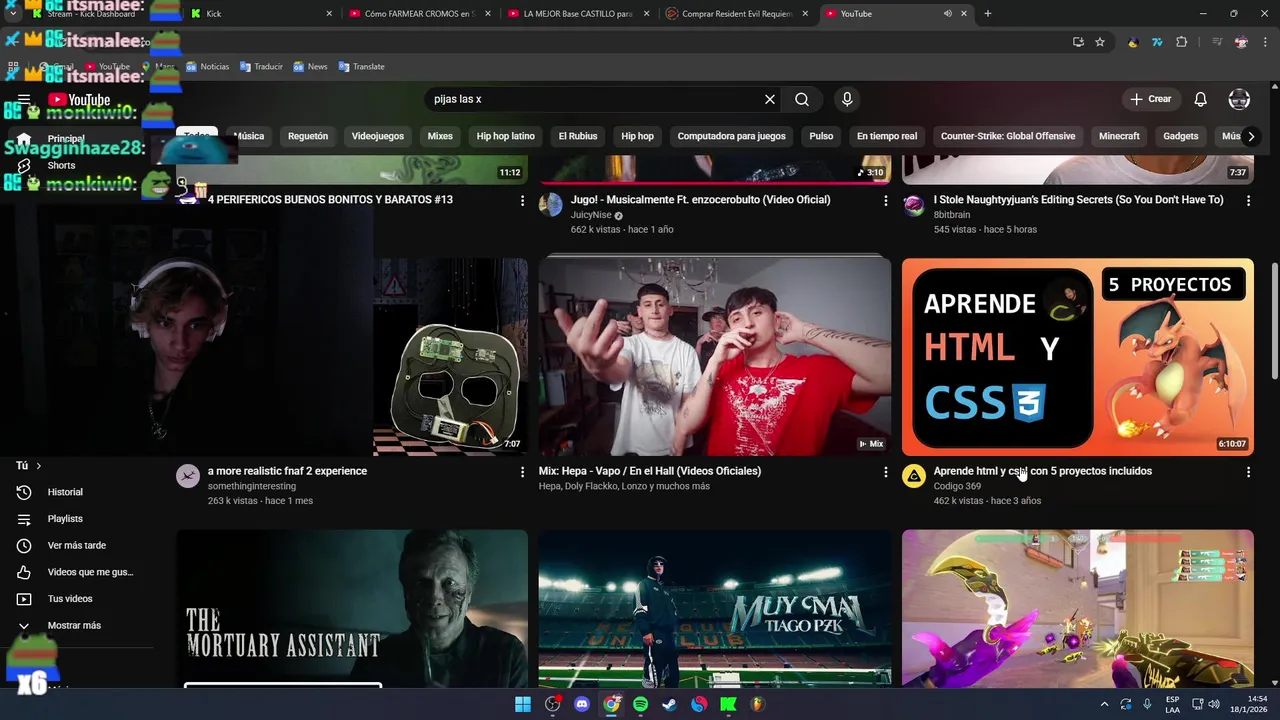The height and width of the screenshot is (720, 1280).
Task: Open Aprende html y css video title
Action: 1043,471
